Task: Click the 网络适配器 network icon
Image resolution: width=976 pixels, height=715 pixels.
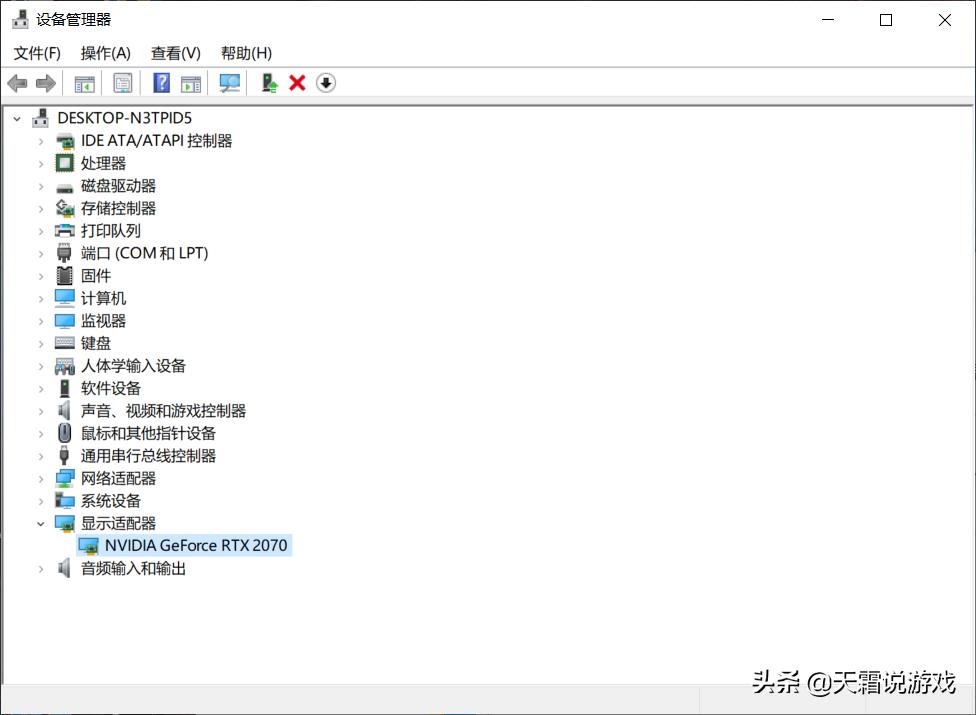Action: [x=65, y=478]
